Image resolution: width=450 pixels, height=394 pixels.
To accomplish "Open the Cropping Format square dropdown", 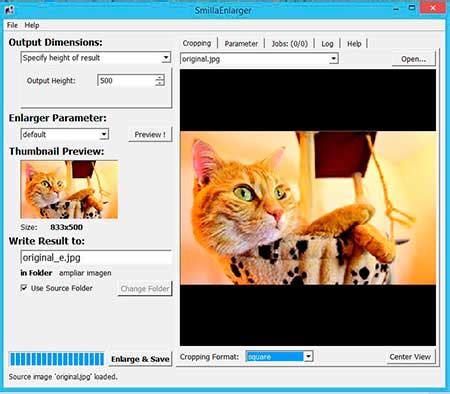I will 308,356.
